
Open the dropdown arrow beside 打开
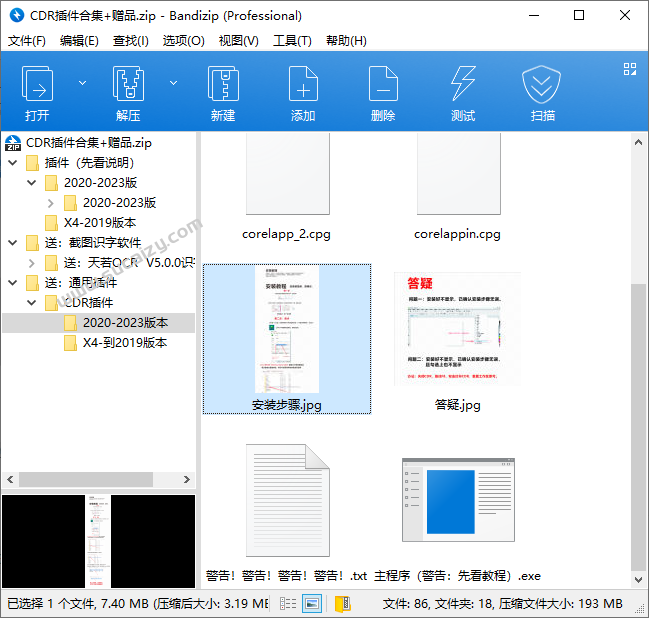click(x=83, y=83)
